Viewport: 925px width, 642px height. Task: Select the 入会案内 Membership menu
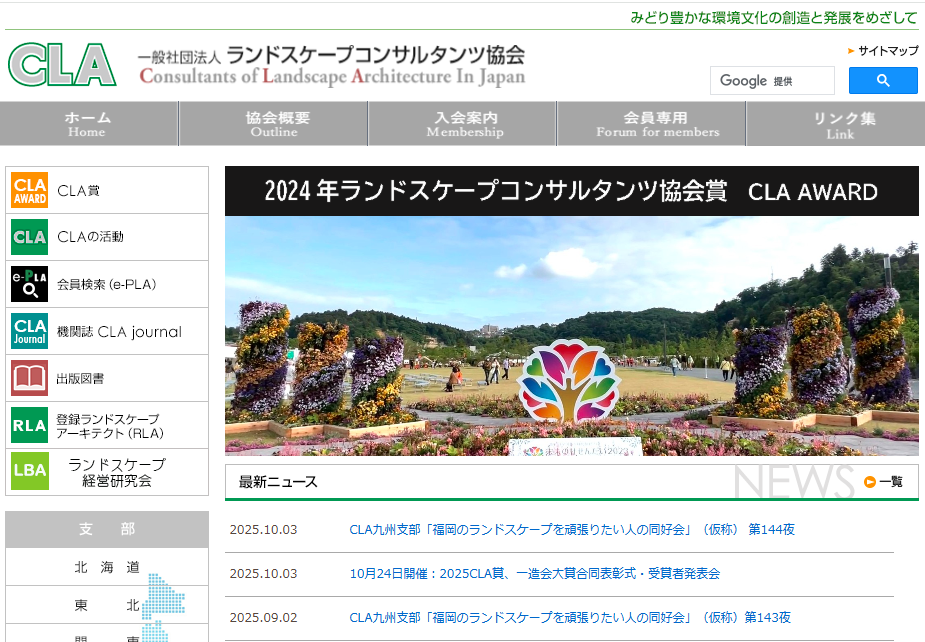click(x=465, y=124)
